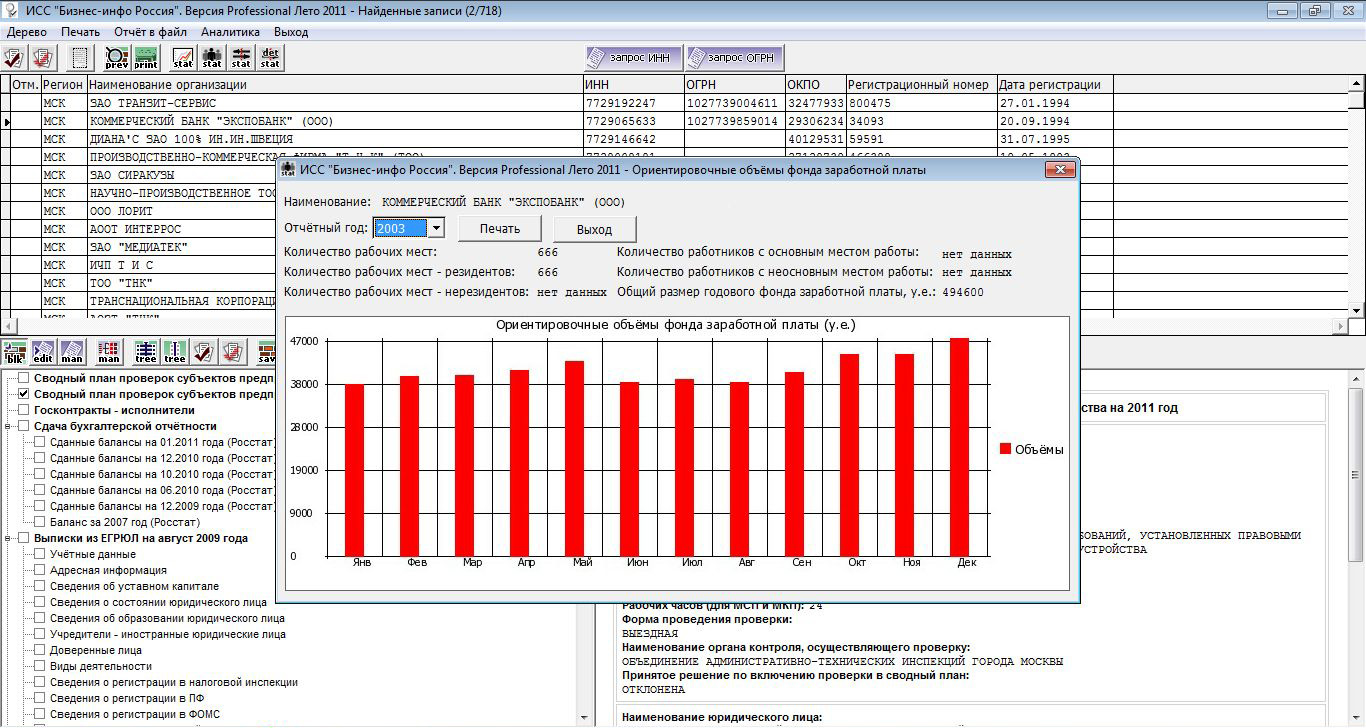Click the red 'Объёмы' legend swatch

point(1005,450)
